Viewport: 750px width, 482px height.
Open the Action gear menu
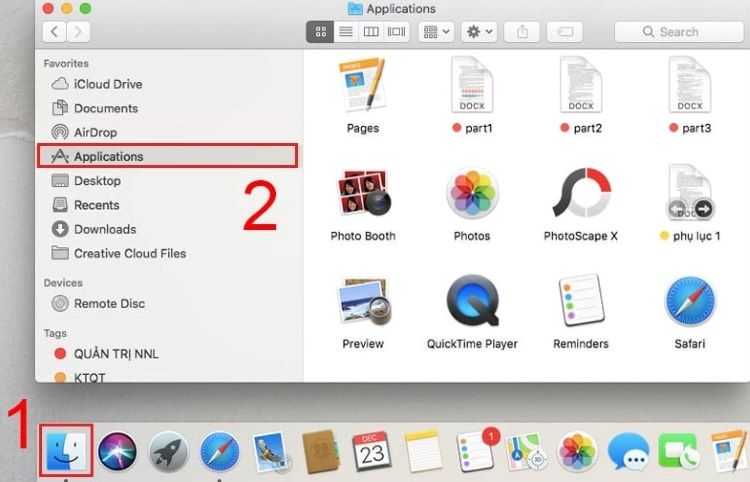click(479, 32)
